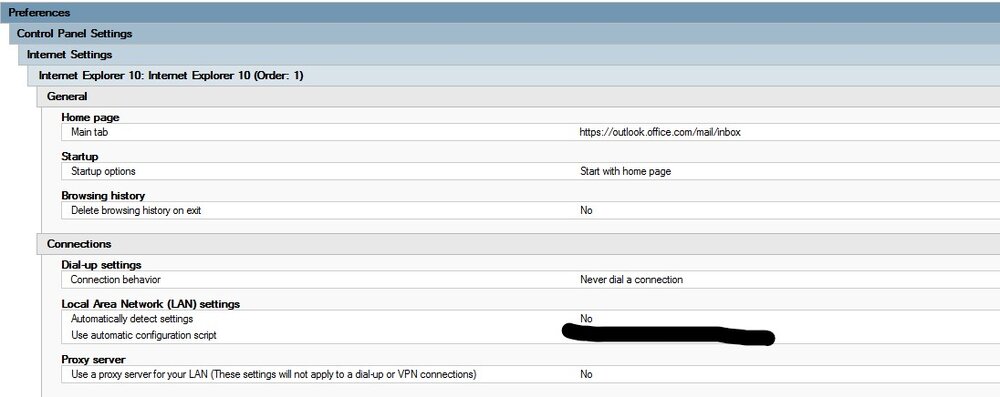Click the No value for delete browsing history
The width and height of the screenshot is (1000, 397).
[586, 210]
